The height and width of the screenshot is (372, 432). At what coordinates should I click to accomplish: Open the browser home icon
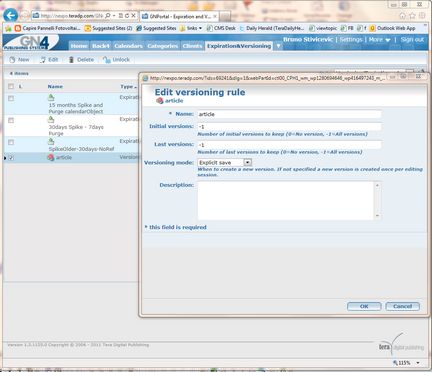403,16
